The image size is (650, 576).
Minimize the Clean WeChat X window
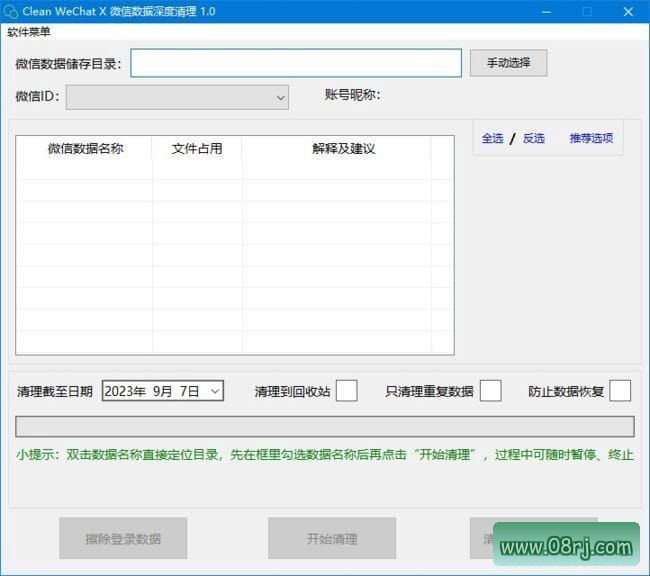[546, 12]
